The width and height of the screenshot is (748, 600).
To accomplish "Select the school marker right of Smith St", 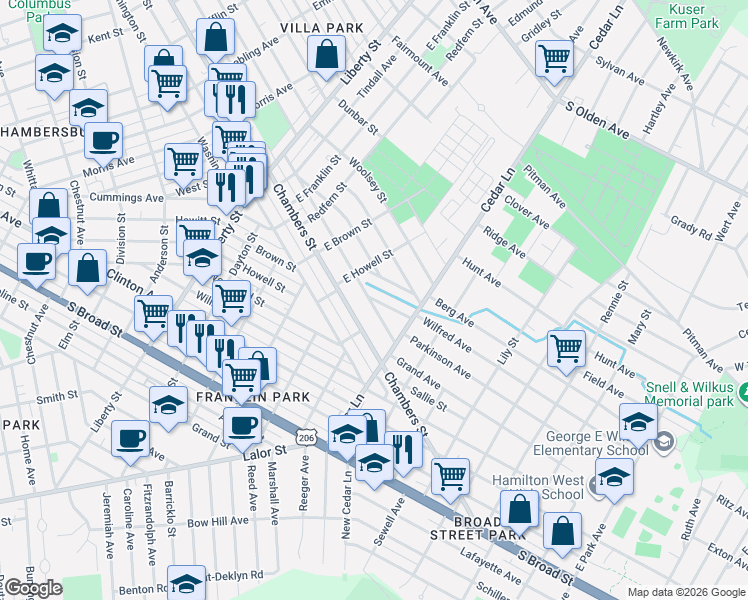I will pos(168,405).
